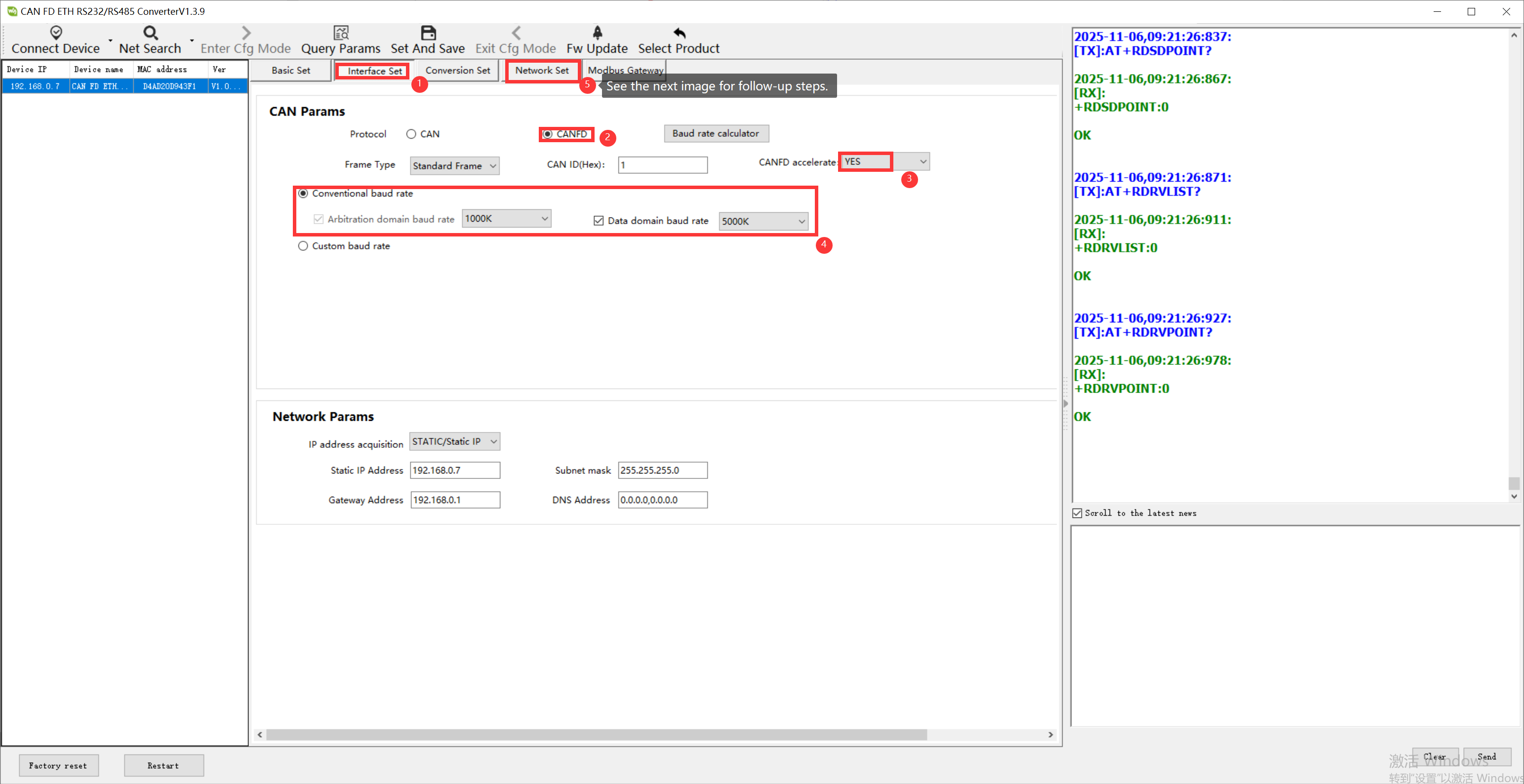The height and width of the screenshot is (784, 1524).
Task: Click the Query Params icon
Action: (x=341, y=32)
